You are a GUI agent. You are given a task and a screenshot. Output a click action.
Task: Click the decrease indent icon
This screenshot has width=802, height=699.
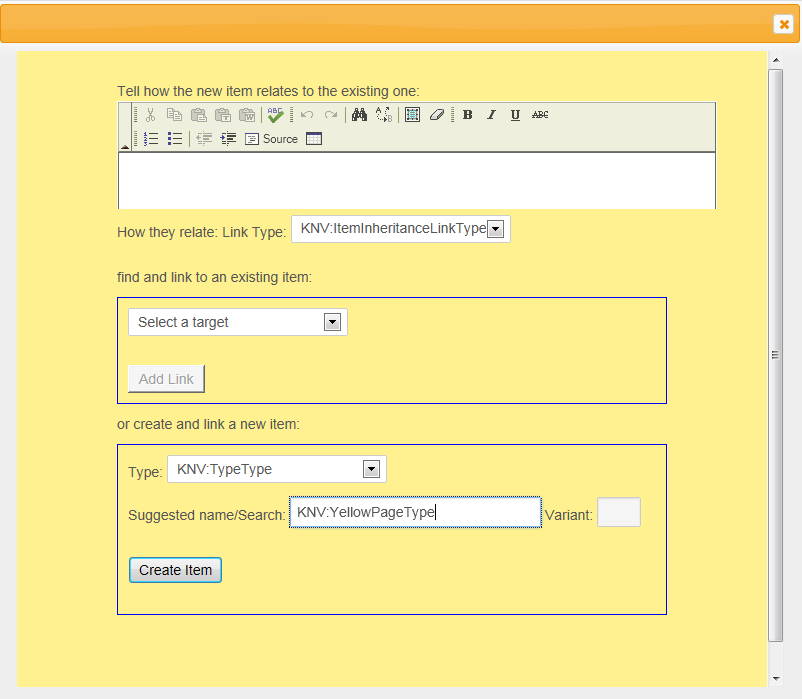pyautogui.click(x=204, y=139)
